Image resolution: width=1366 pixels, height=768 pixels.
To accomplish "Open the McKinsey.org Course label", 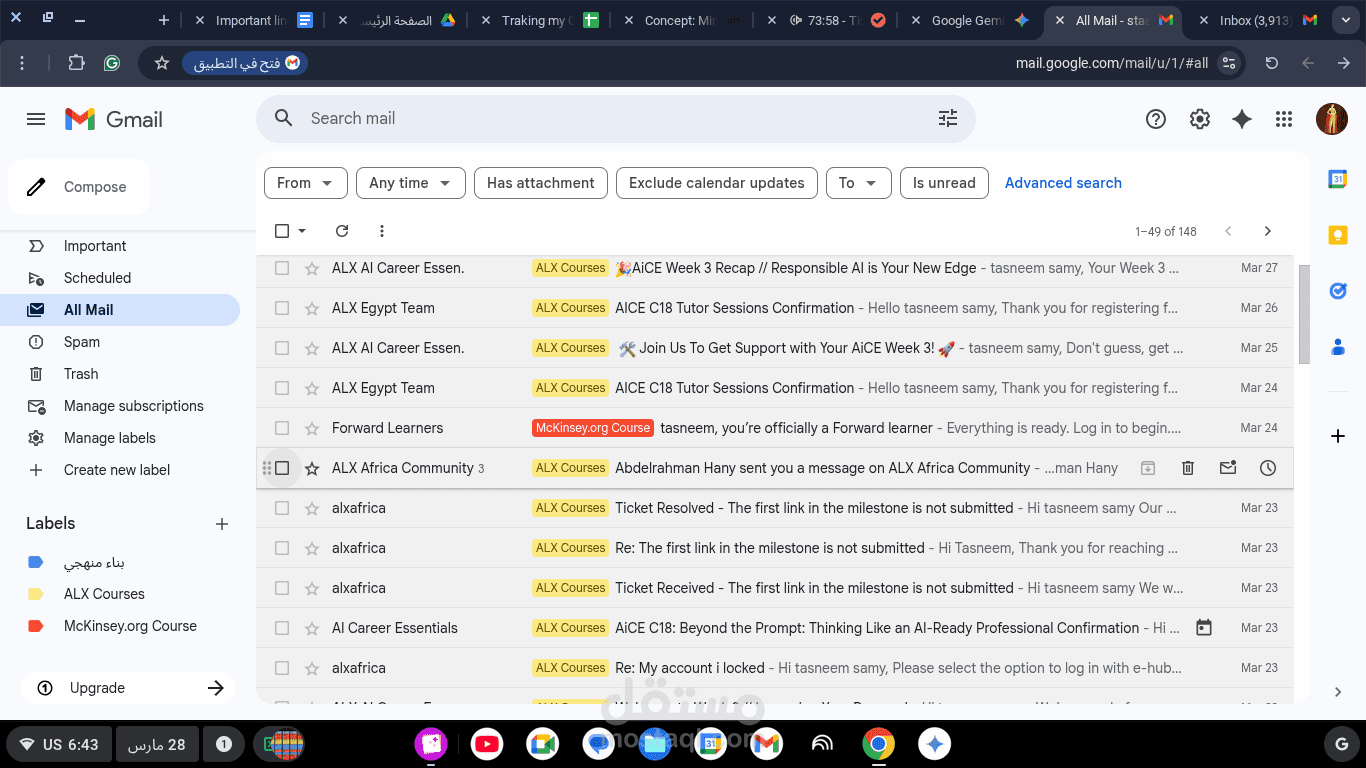I will pyautogui.click(x=120, y=626).
